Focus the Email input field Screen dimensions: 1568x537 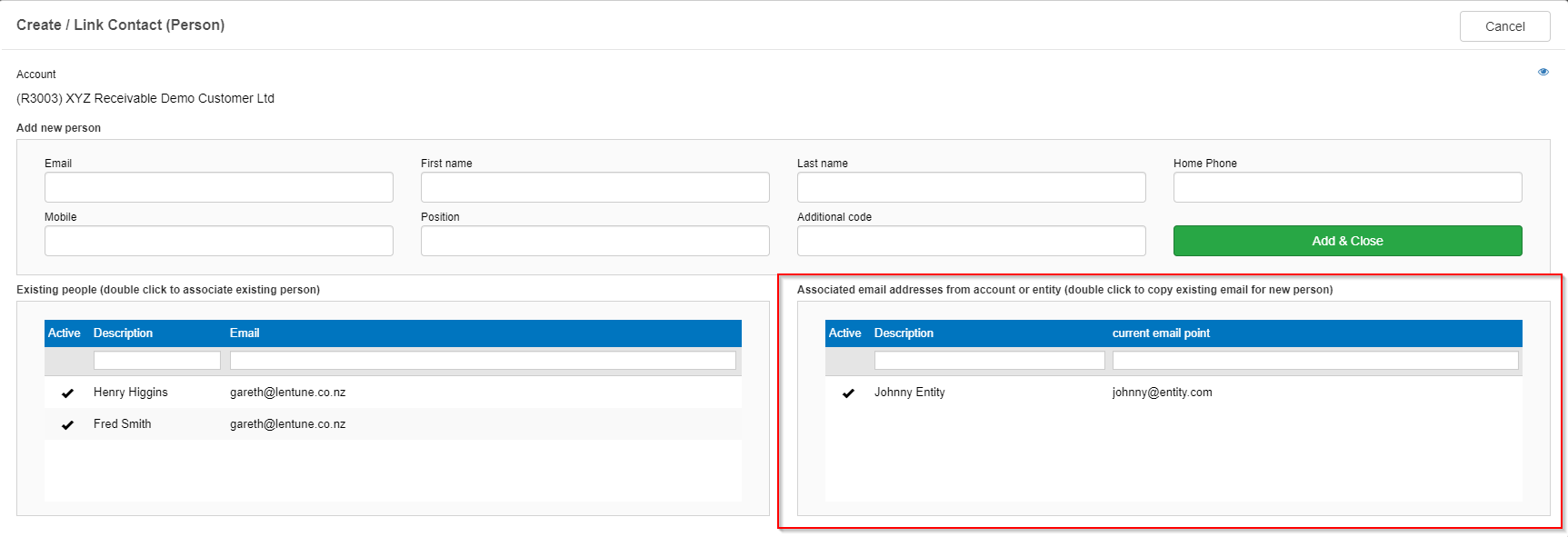coord(219,187)
